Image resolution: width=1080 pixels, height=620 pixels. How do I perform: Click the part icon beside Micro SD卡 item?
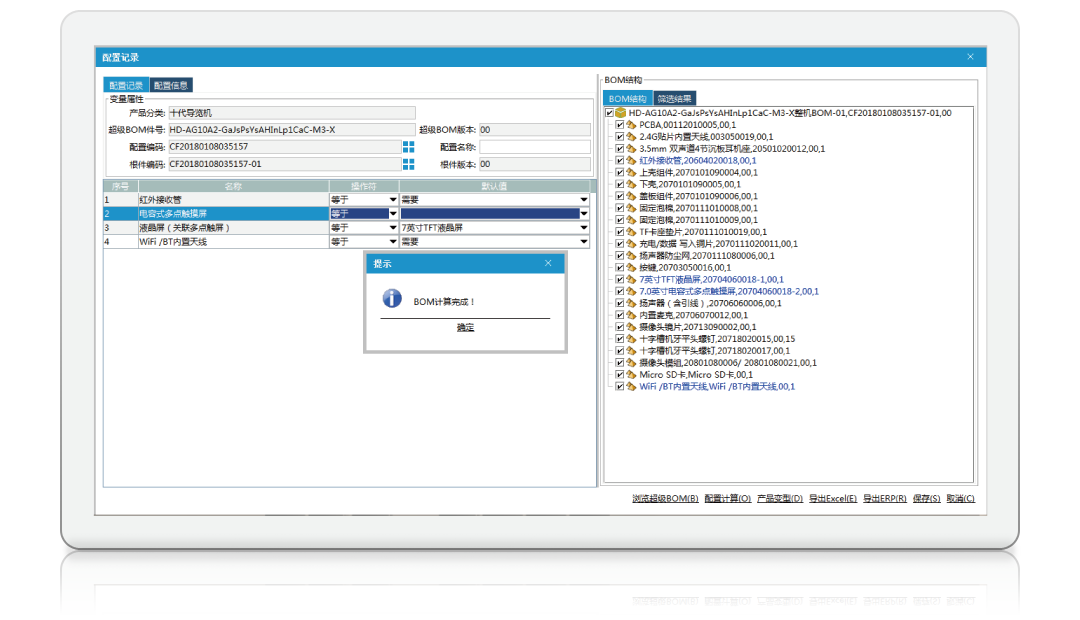(x=632, y=374)
